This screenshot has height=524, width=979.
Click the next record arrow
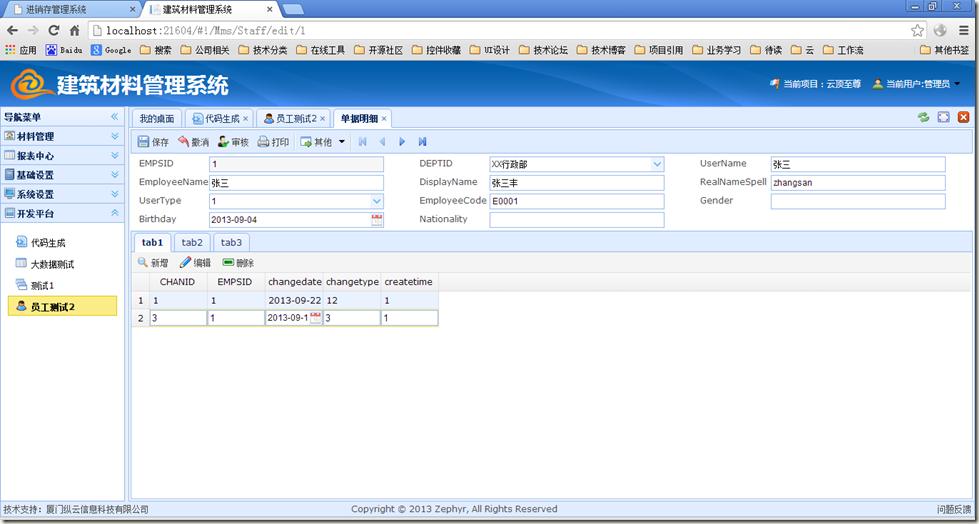pyautogui.click(x=402, y=142)
